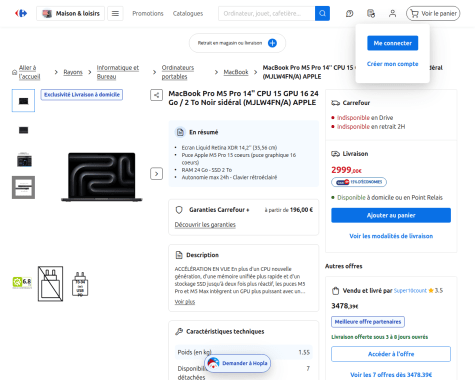The image size is (475, 380).
Task: Open Voir le panier cart button
Action: click(x=433, y=13)
